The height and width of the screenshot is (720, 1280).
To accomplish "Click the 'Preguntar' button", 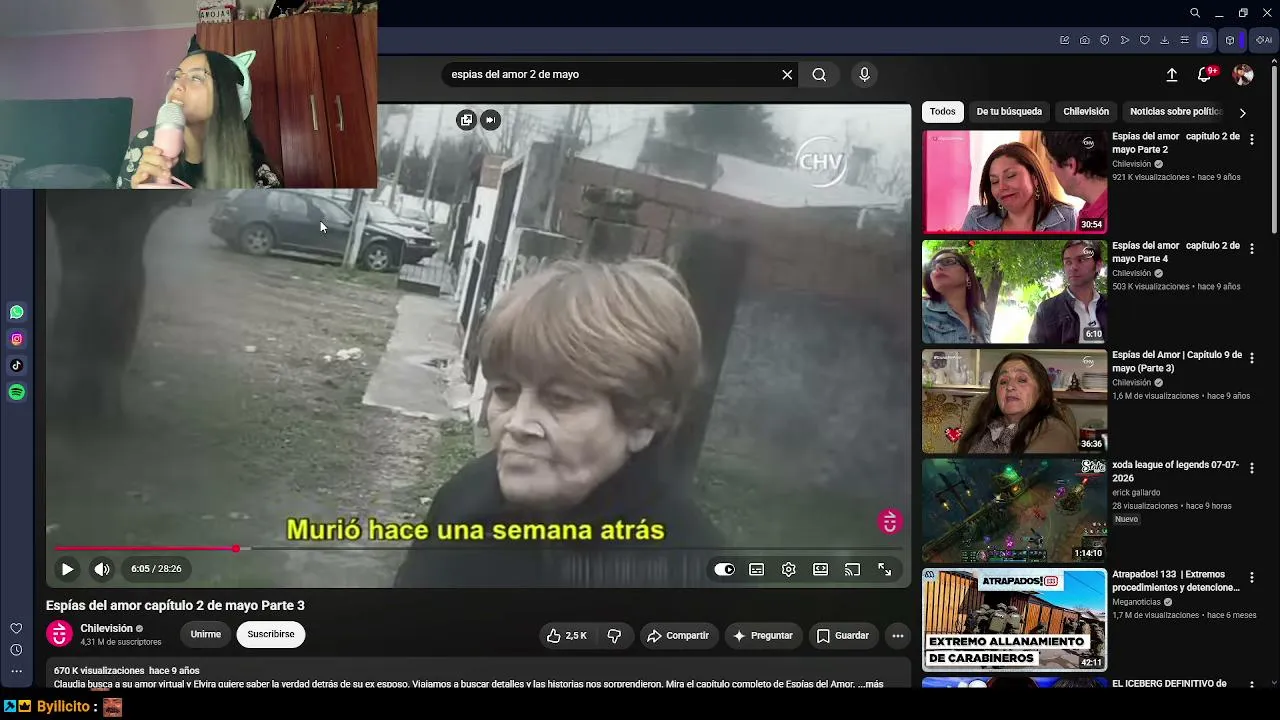I will pyautogui.click(x=763, y=635).
